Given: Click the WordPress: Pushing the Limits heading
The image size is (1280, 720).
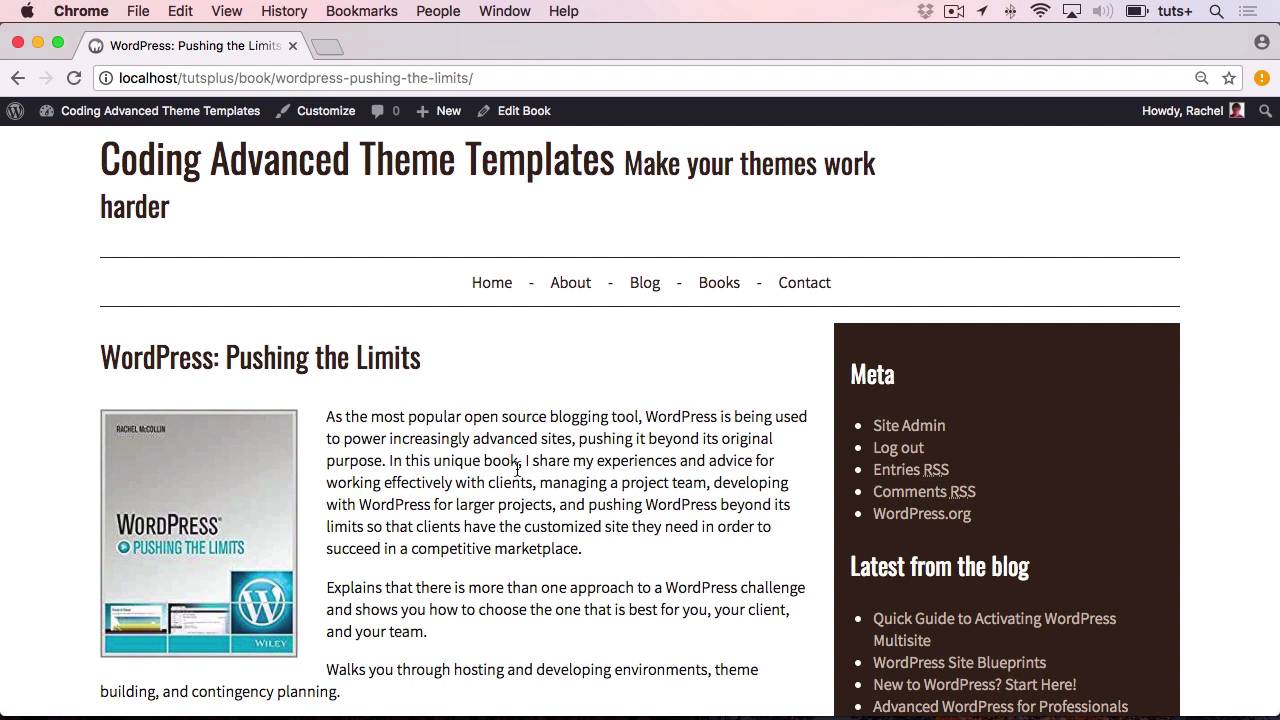Looking at the screenshot, I should click(x=260, y=357).
